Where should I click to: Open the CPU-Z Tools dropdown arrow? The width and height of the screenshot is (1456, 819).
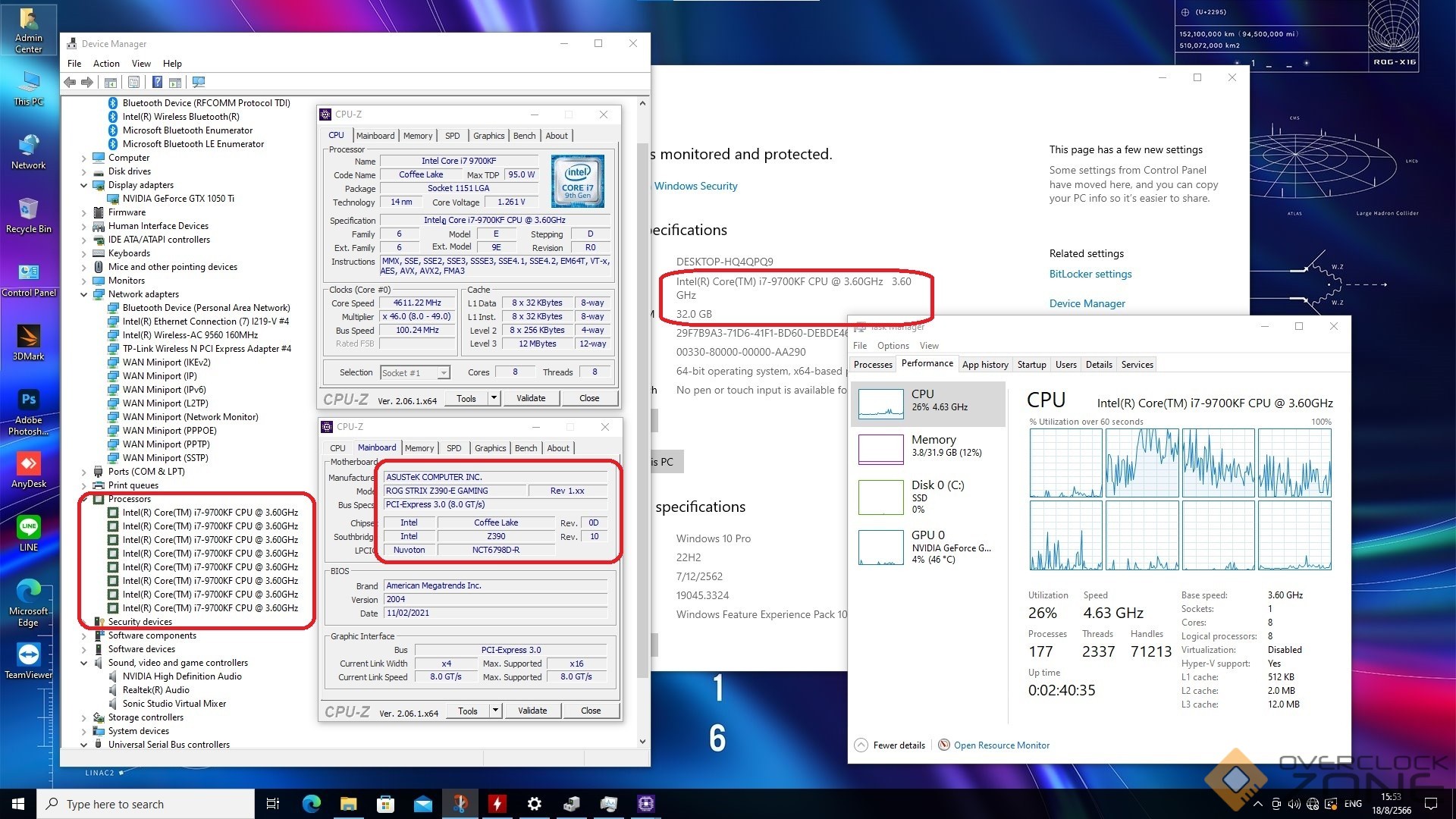(x=494, y=398)
